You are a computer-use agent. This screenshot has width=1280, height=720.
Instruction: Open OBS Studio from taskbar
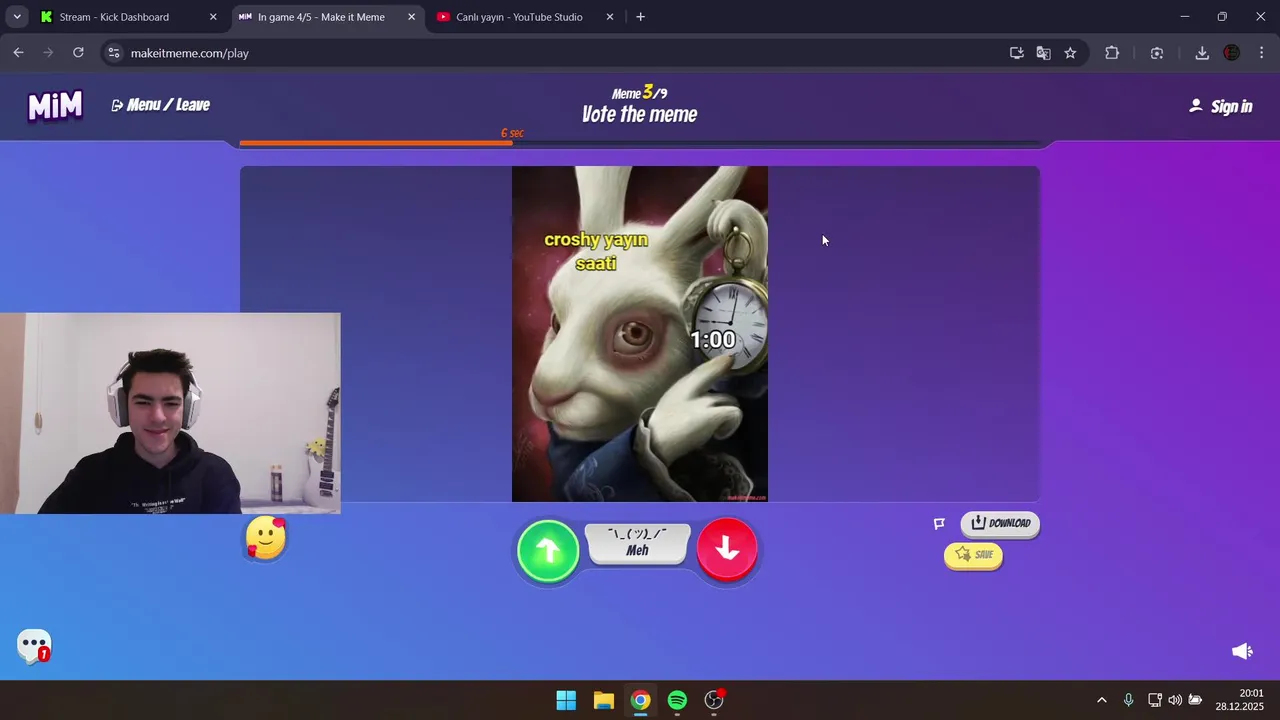714,700
